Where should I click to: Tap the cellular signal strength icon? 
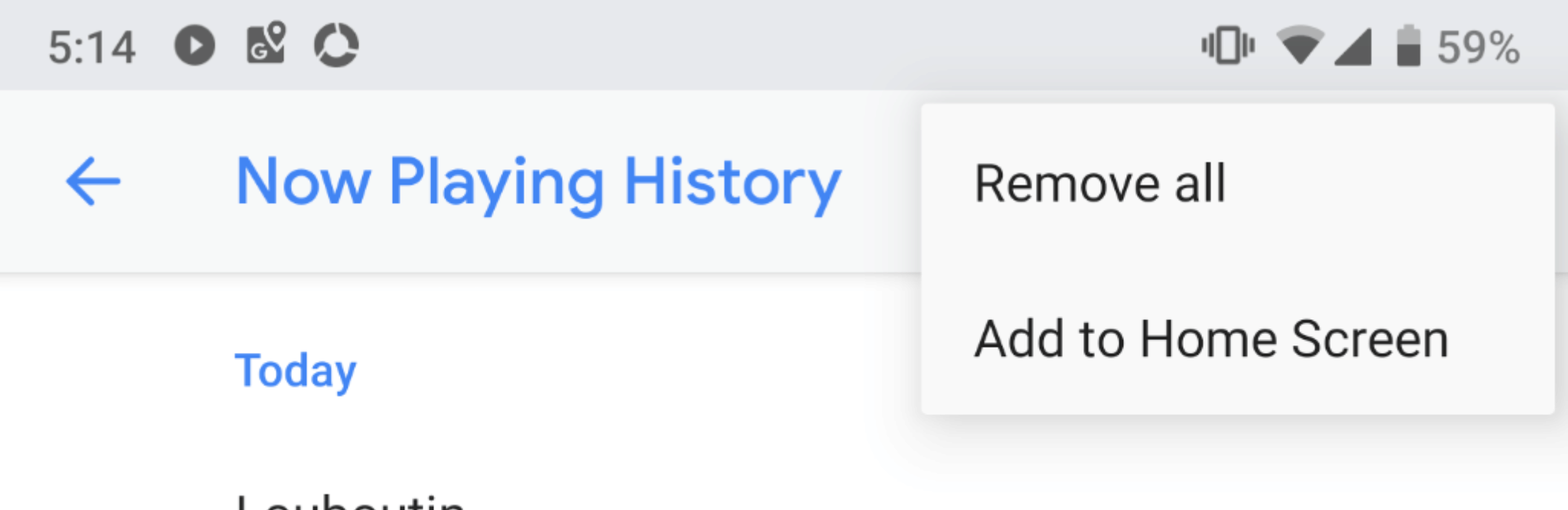[x=1353, y=47]
